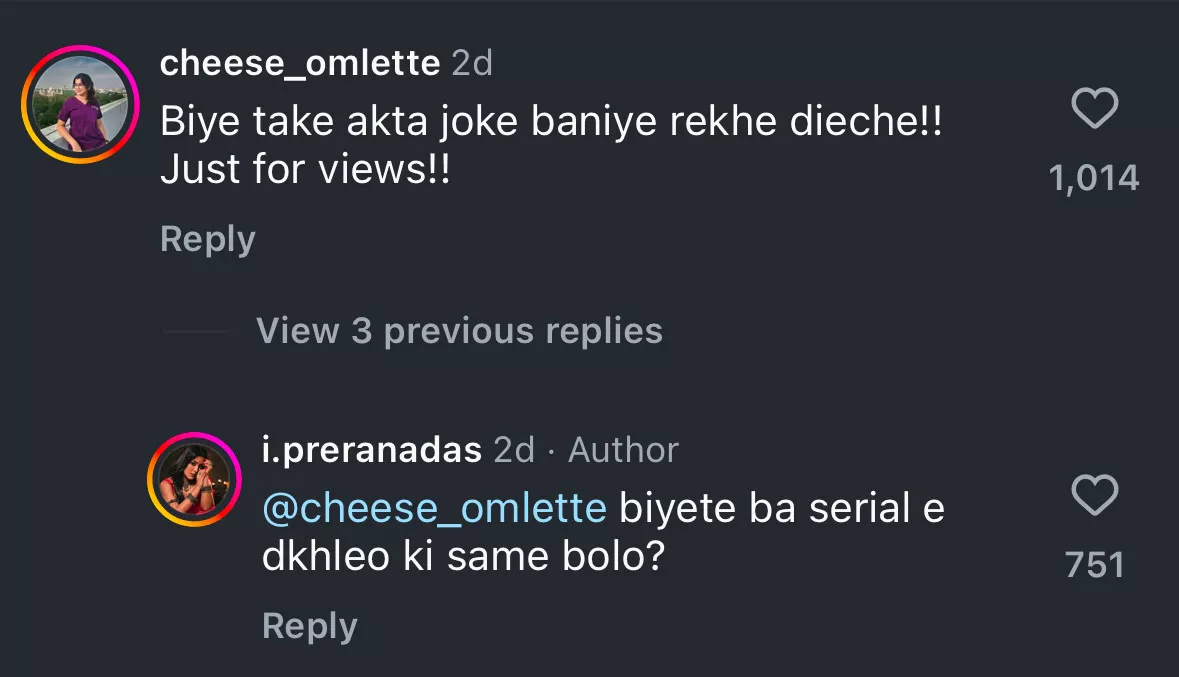Tap the cheese_omlette username

[300, 64]
